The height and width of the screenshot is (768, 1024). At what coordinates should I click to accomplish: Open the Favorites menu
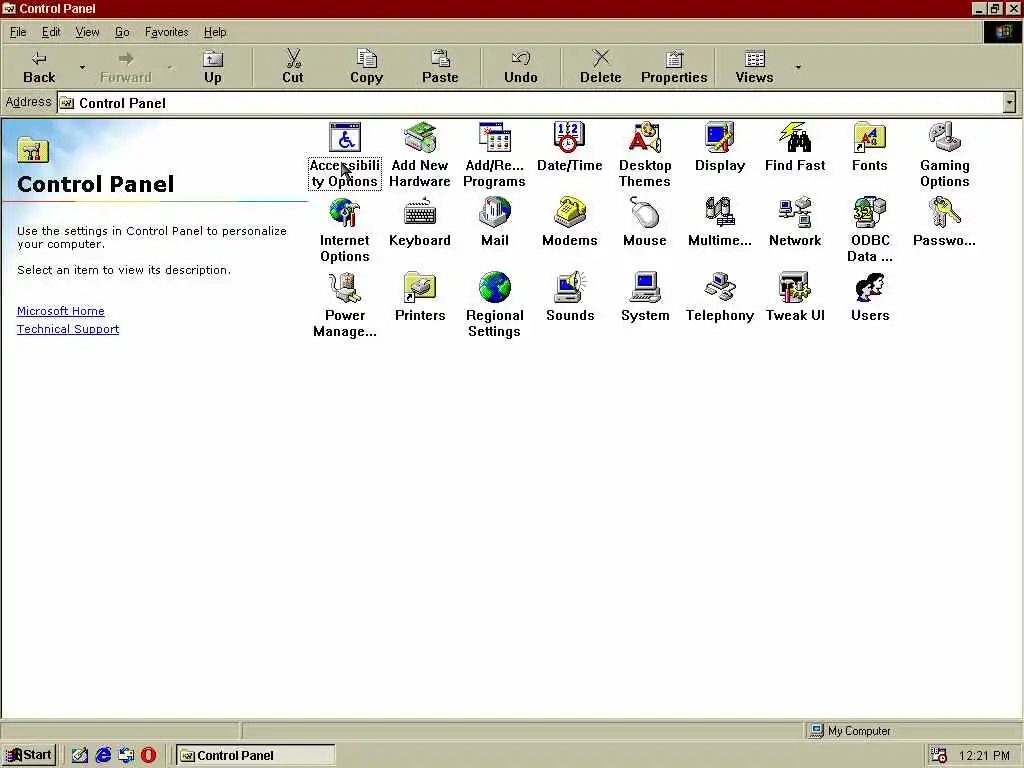coord(167,32)
